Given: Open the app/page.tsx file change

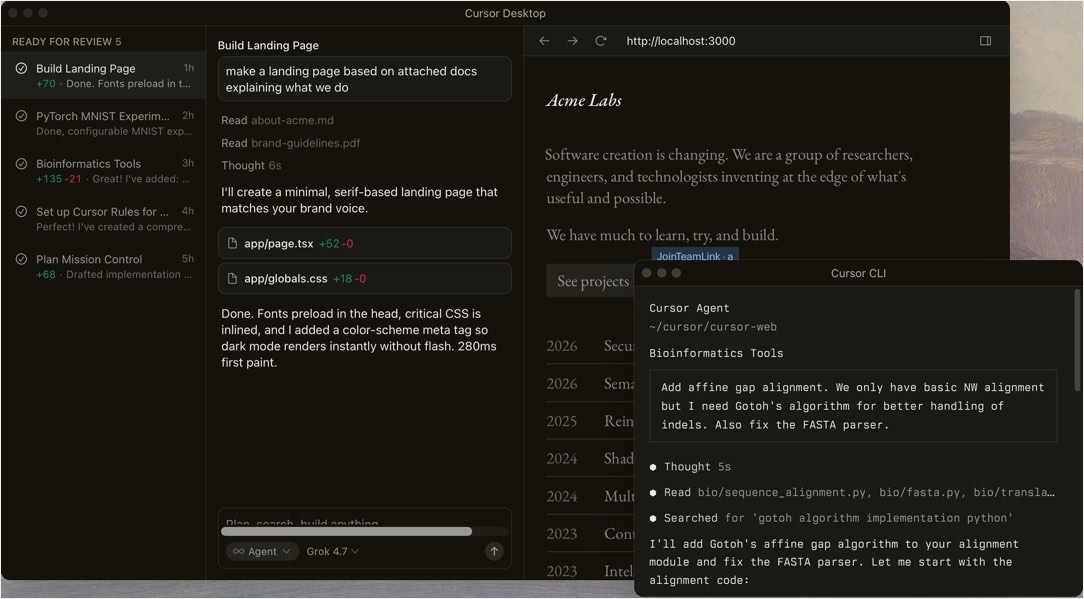Looking at the screenshot, I should point(364,243).
